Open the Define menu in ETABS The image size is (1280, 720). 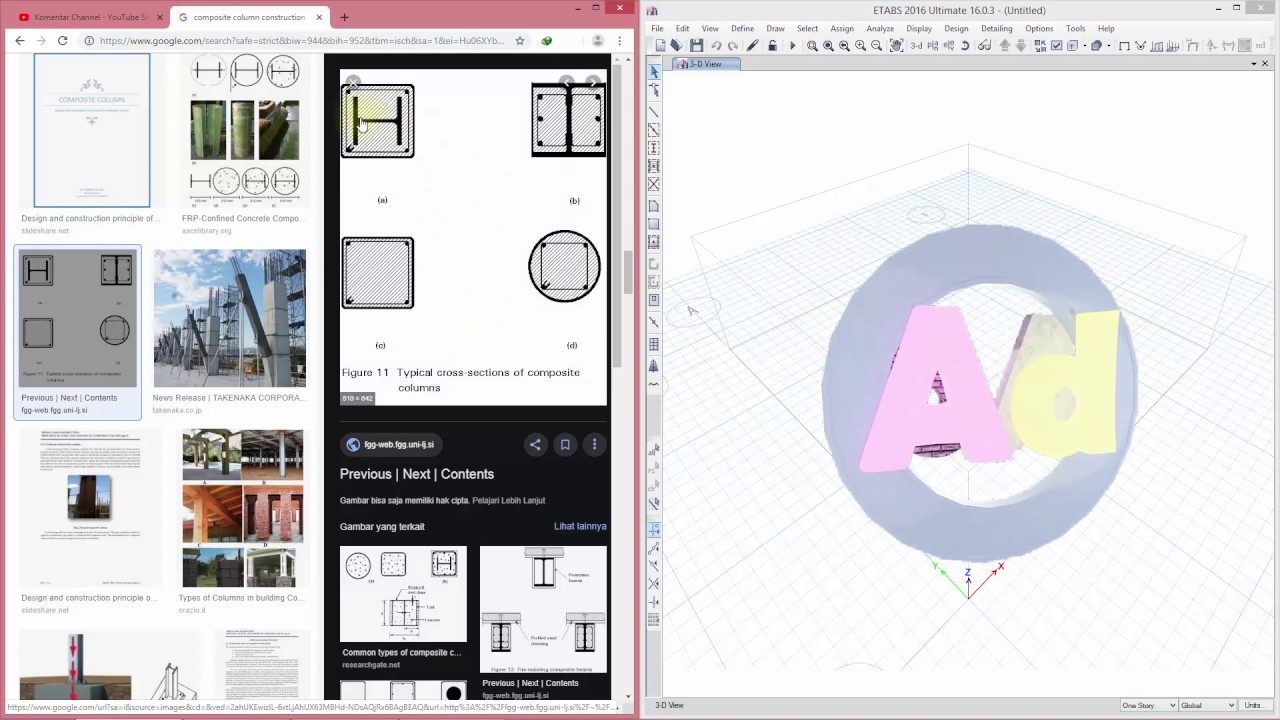point(742,28)
